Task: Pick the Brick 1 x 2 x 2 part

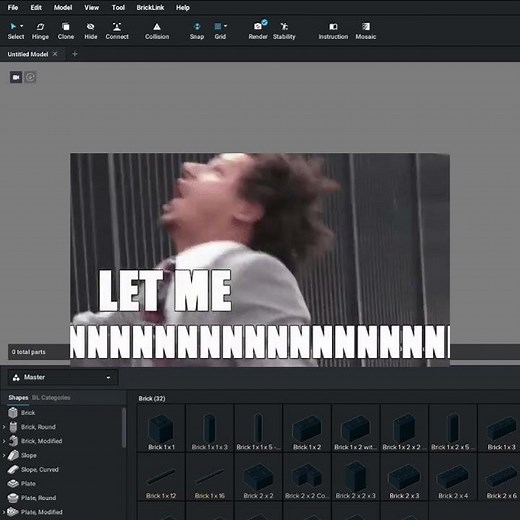Action: (x=404, y=429)
